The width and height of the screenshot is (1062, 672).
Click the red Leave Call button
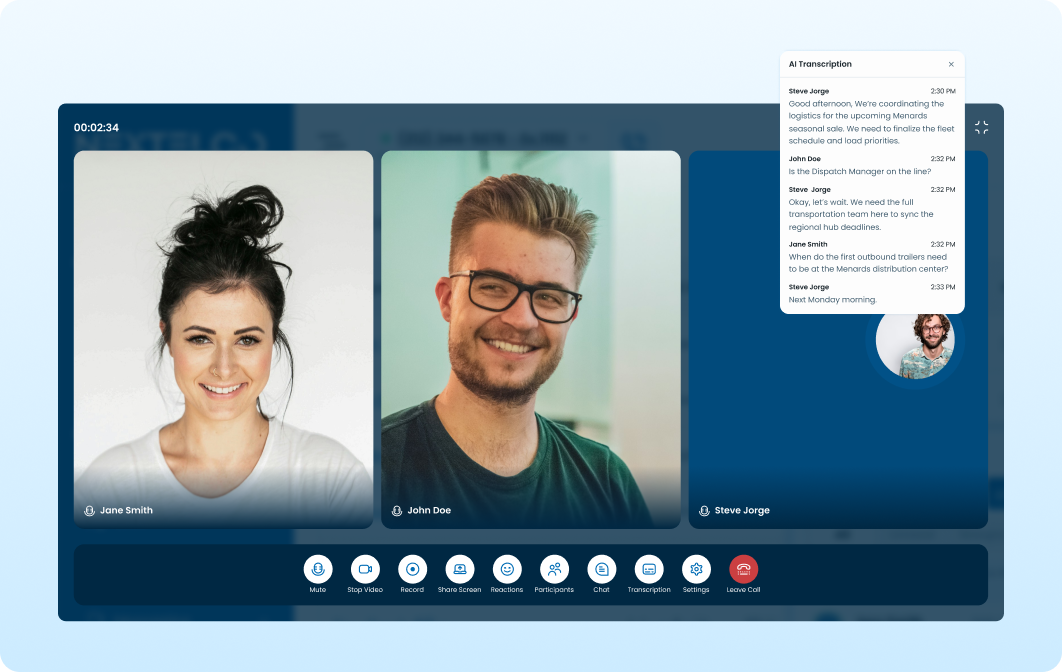click(x=743, y=569)
